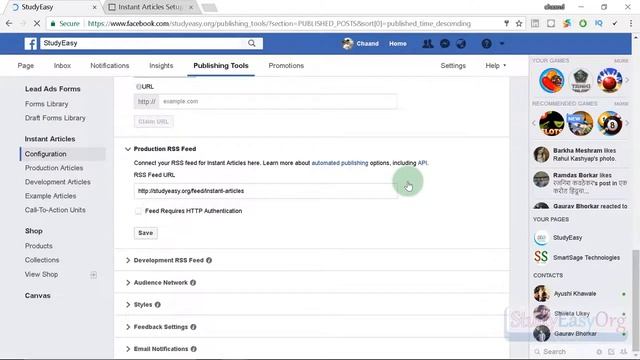Viewport: 640px width, 360px height.
Task: Click the Claim URL button
Action: pyautogui.click(x=153, y=122)
